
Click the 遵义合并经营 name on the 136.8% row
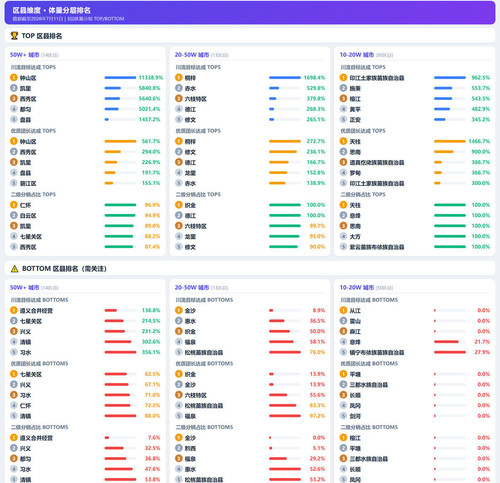pos(36,311)
